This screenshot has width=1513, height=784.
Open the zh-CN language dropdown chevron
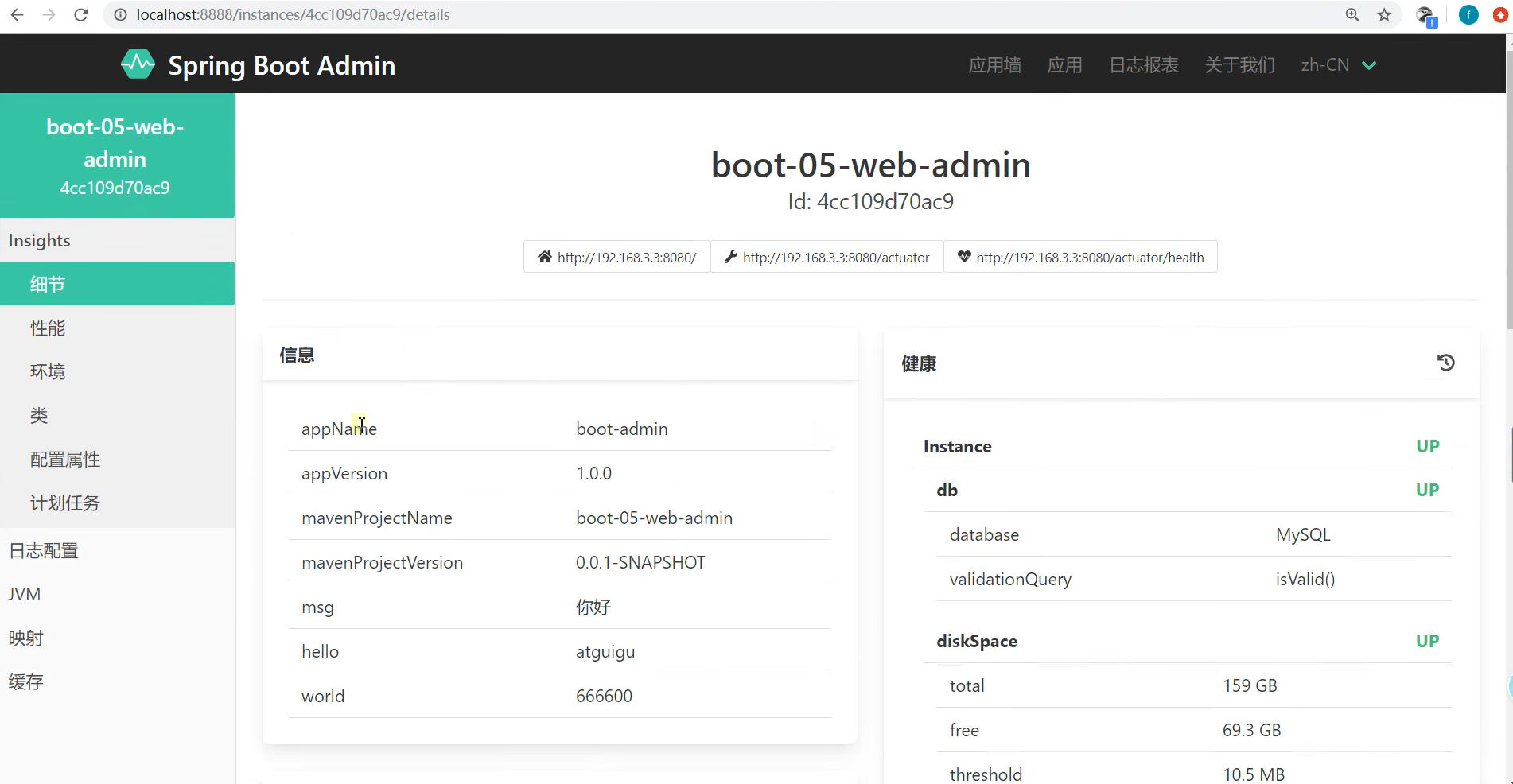[x=1369, y=65]
